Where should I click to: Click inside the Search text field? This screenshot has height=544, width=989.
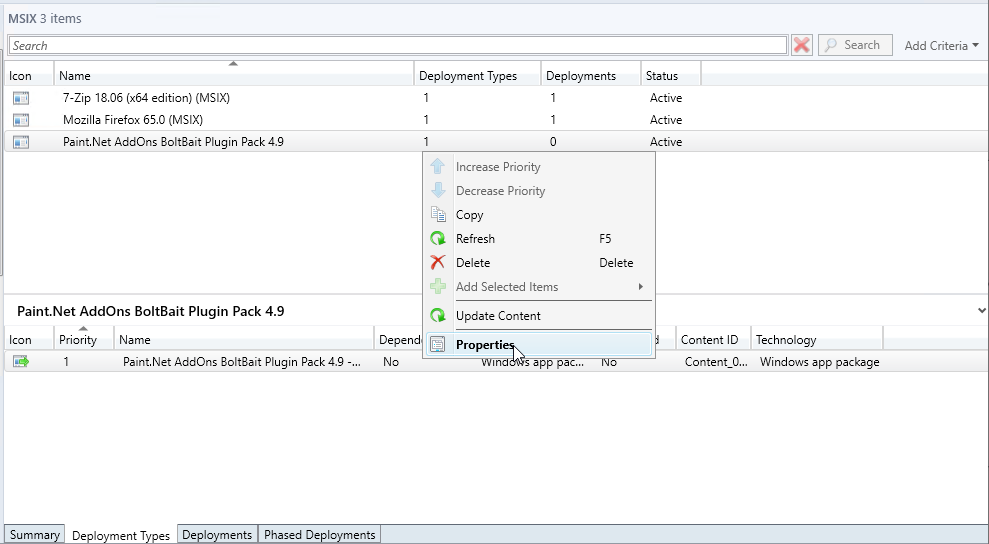coord(397,45)
